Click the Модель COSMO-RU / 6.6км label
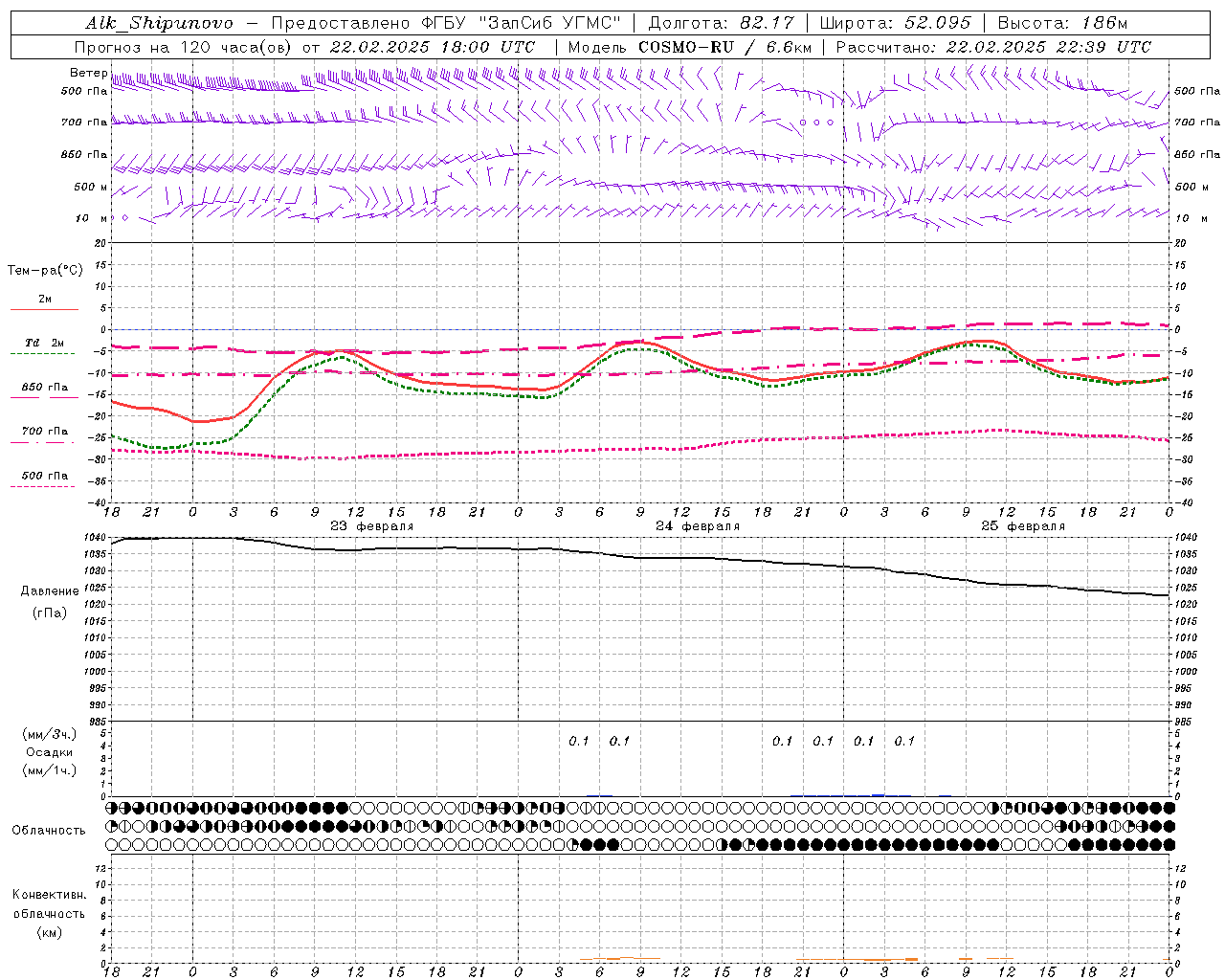 point(689,47)
